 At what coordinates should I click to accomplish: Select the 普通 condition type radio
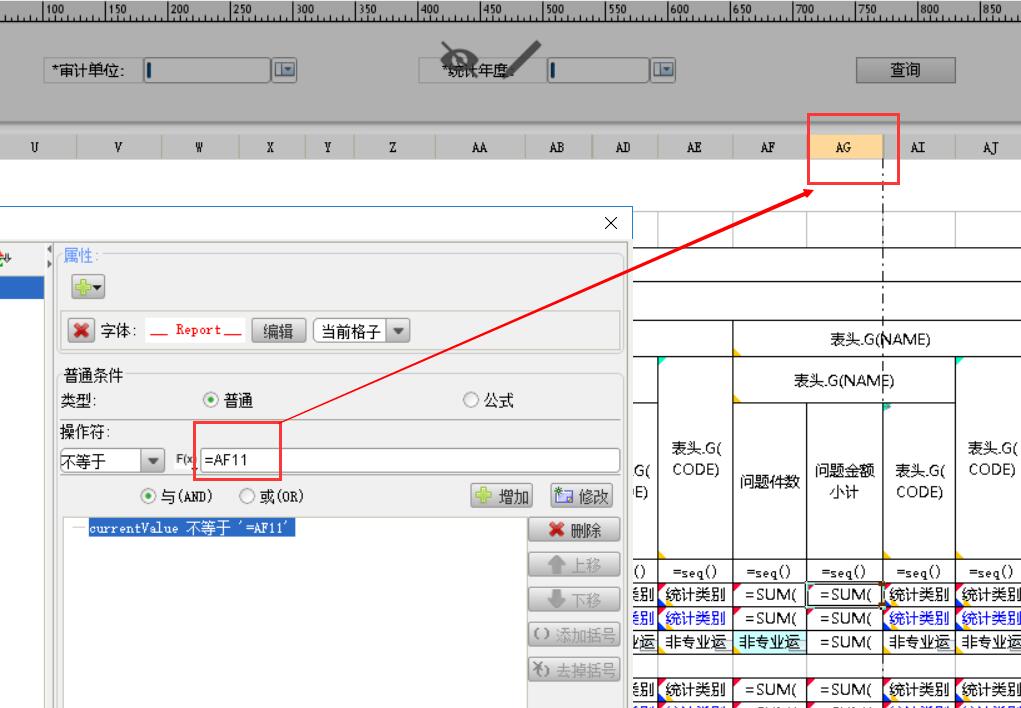[210, 401]
